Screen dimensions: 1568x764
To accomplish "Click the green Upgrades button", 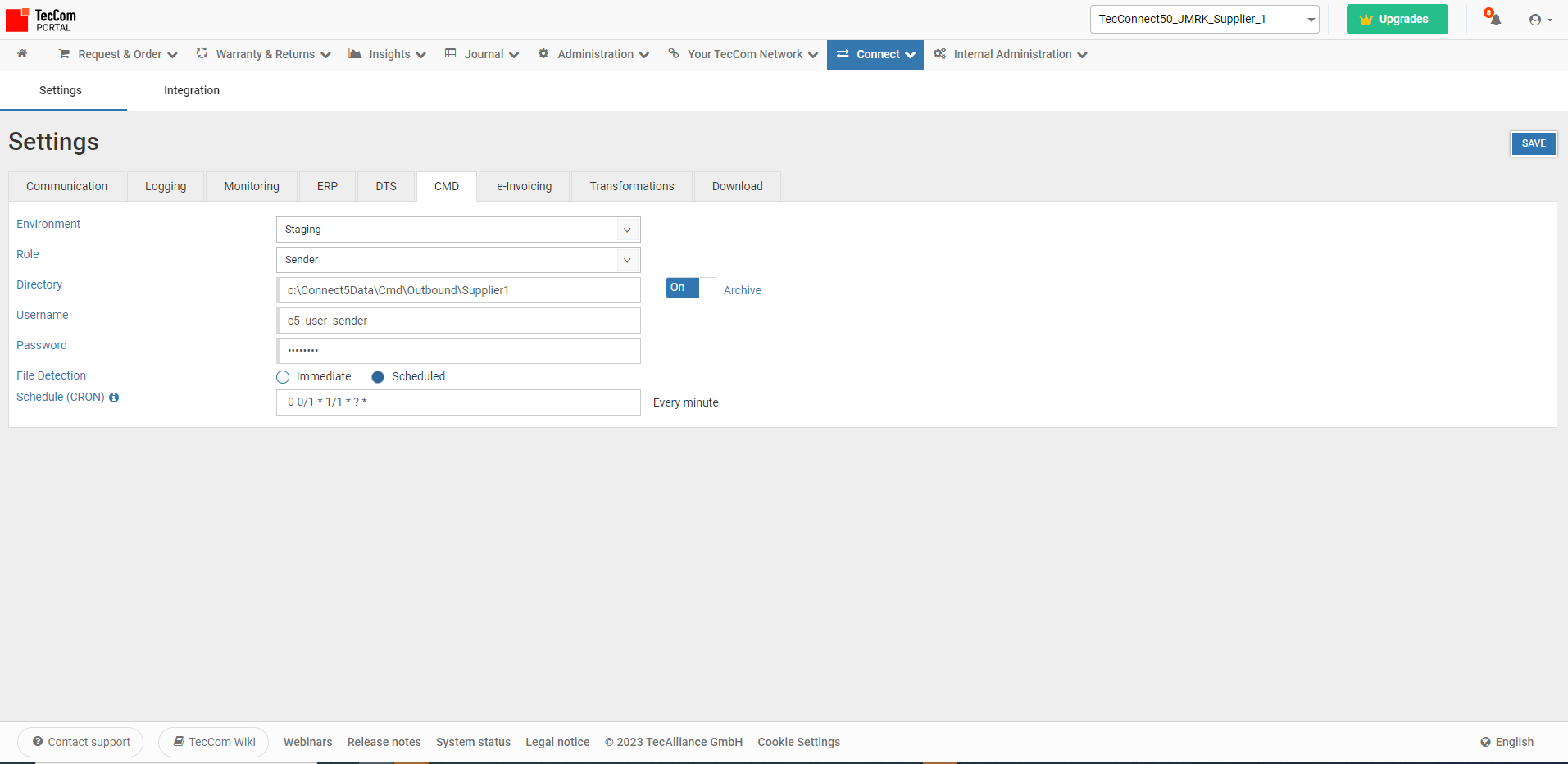I will (x=1396, y=19).
